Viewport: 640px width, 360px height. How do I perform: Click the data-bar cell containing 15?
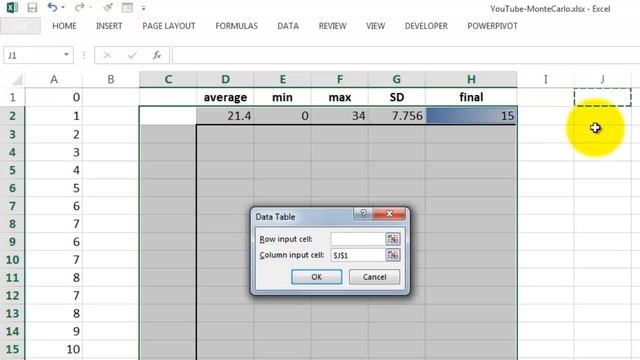[x=471, y=116]
